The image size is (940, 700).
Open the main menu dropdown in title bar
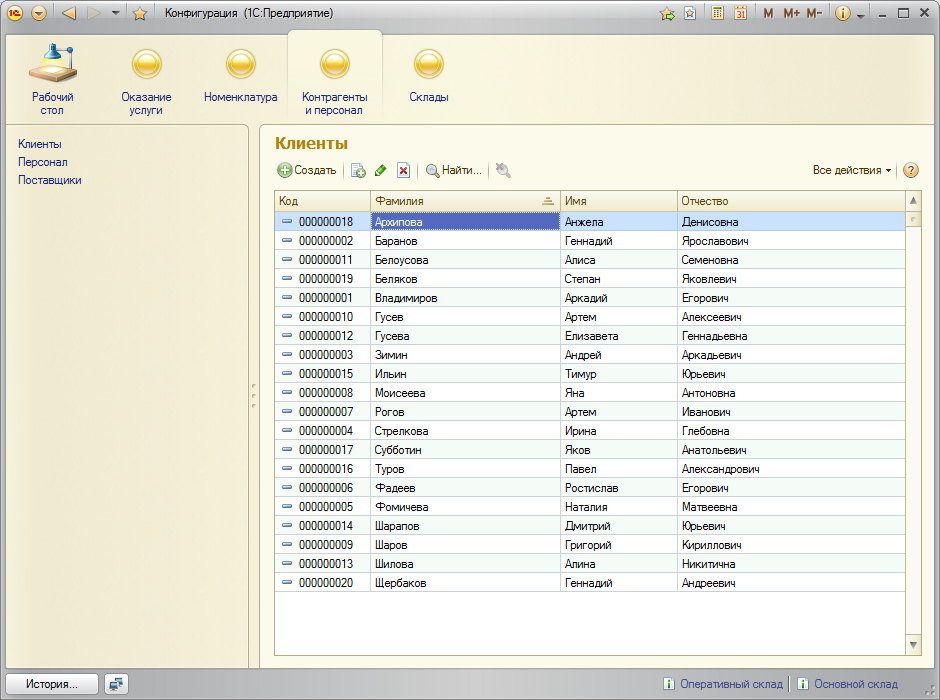39,13
